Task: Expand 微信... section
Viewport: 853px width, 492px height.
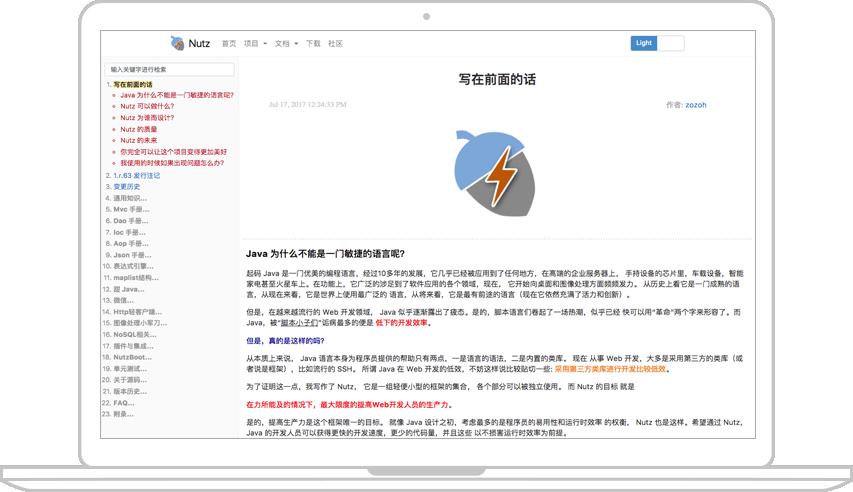Action: pos(123,300)
